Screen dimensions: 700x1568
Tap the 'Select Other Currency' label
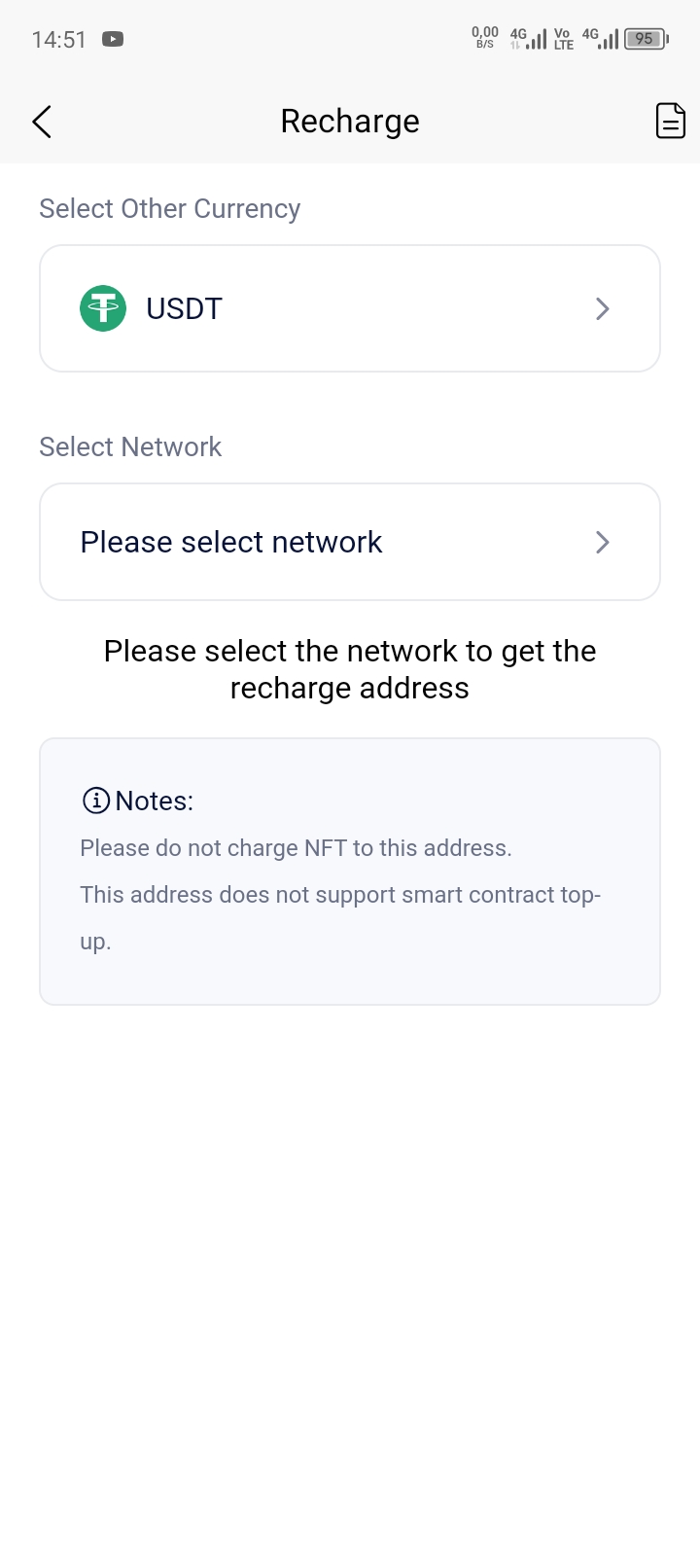[170, 209]
